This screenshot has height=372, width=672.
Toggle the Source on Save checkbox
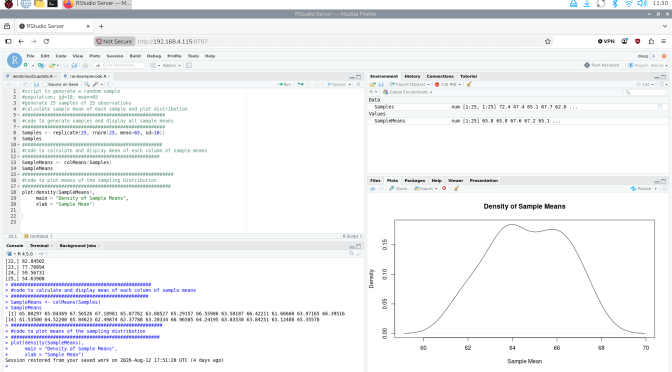point(45,84)
